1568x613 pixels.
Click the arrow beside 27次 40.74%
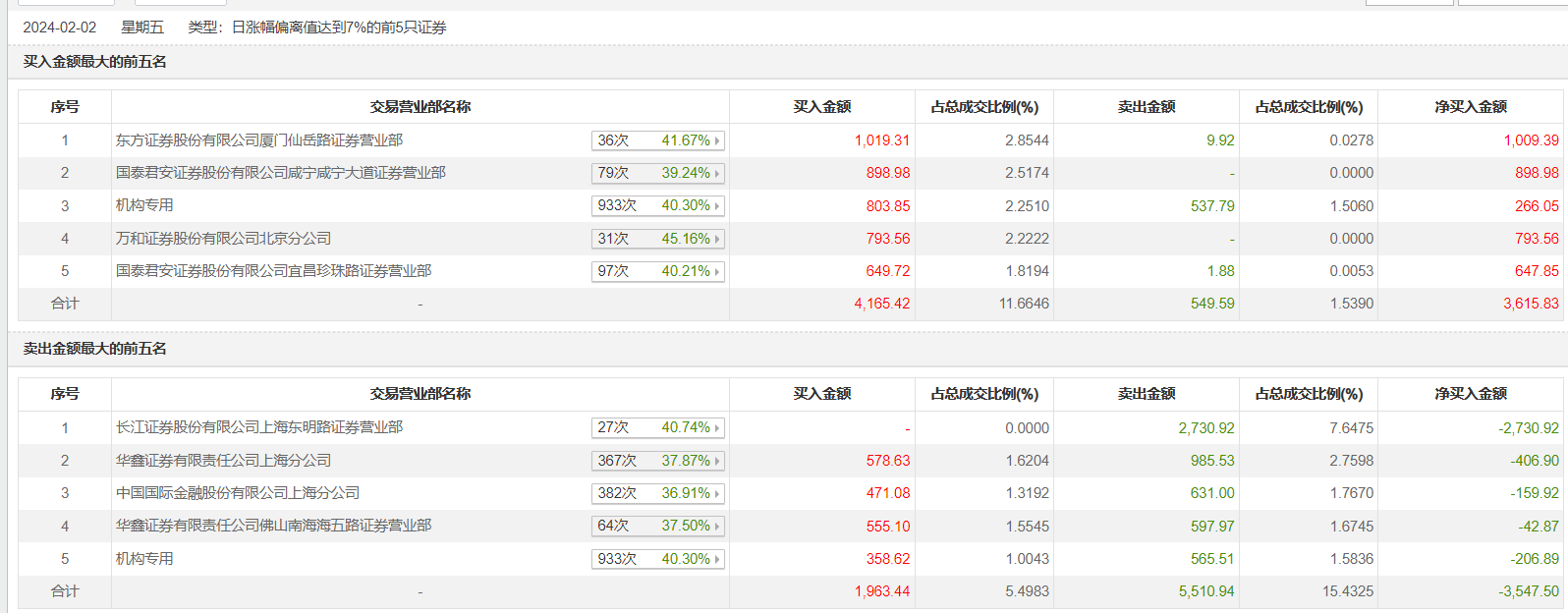717,427
